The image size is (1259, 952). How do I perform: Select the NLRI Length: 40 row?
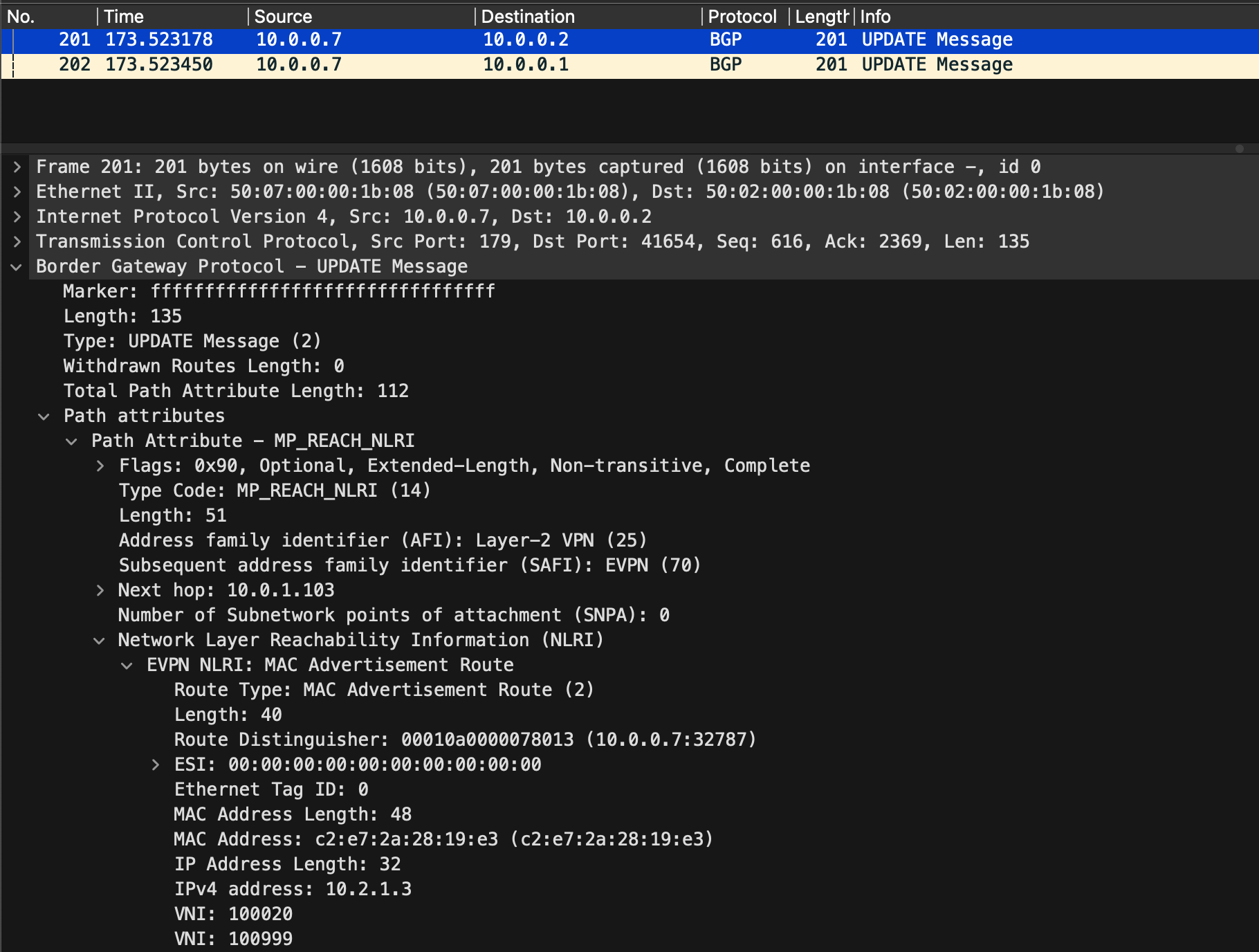point(228,715)
